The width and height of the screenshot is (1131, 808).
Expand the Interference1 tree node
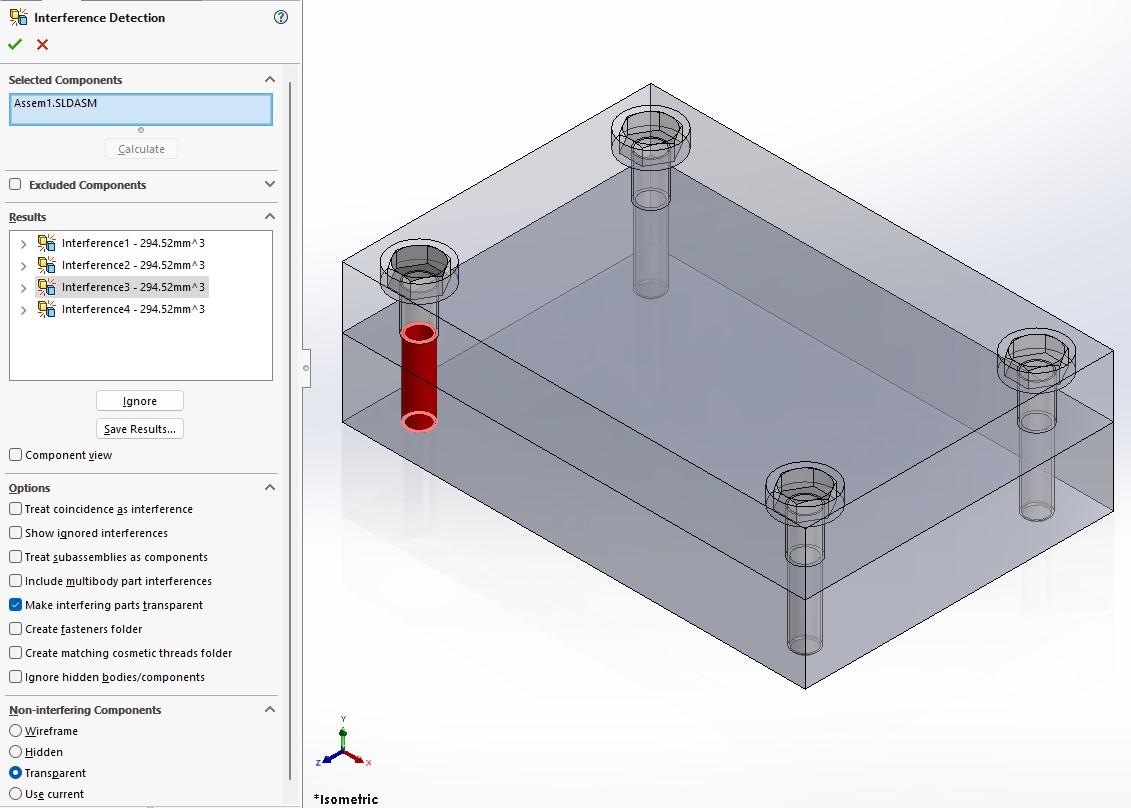coord(23,244)
